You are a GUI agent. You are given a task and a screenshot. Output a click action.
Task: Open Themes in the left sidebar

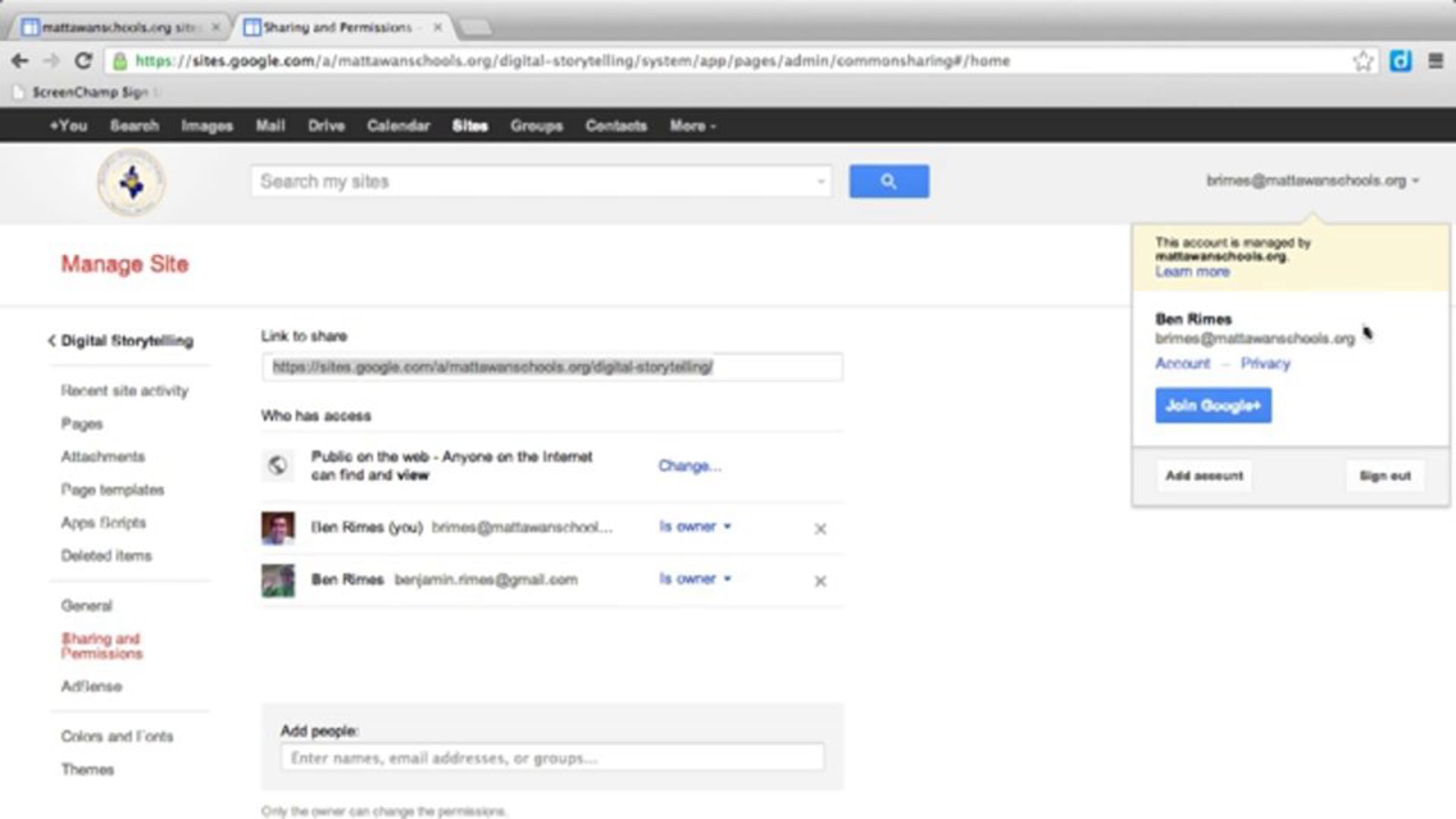coord(88,769)
